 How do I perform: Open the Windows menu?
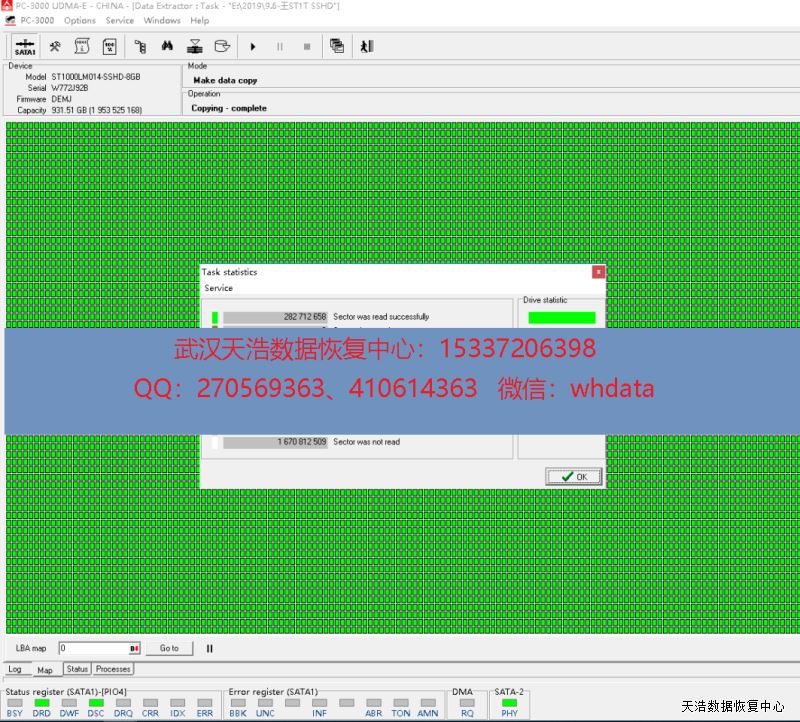click(162, 20)
